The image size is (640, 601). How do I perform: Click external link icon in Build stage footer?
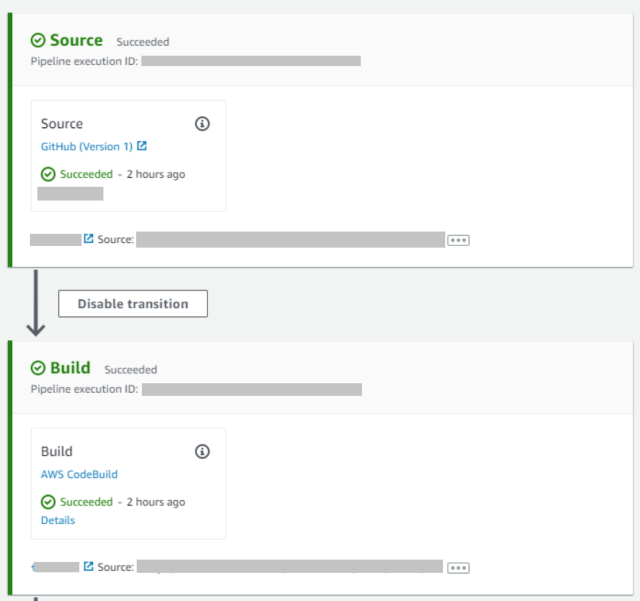(89, 567)
